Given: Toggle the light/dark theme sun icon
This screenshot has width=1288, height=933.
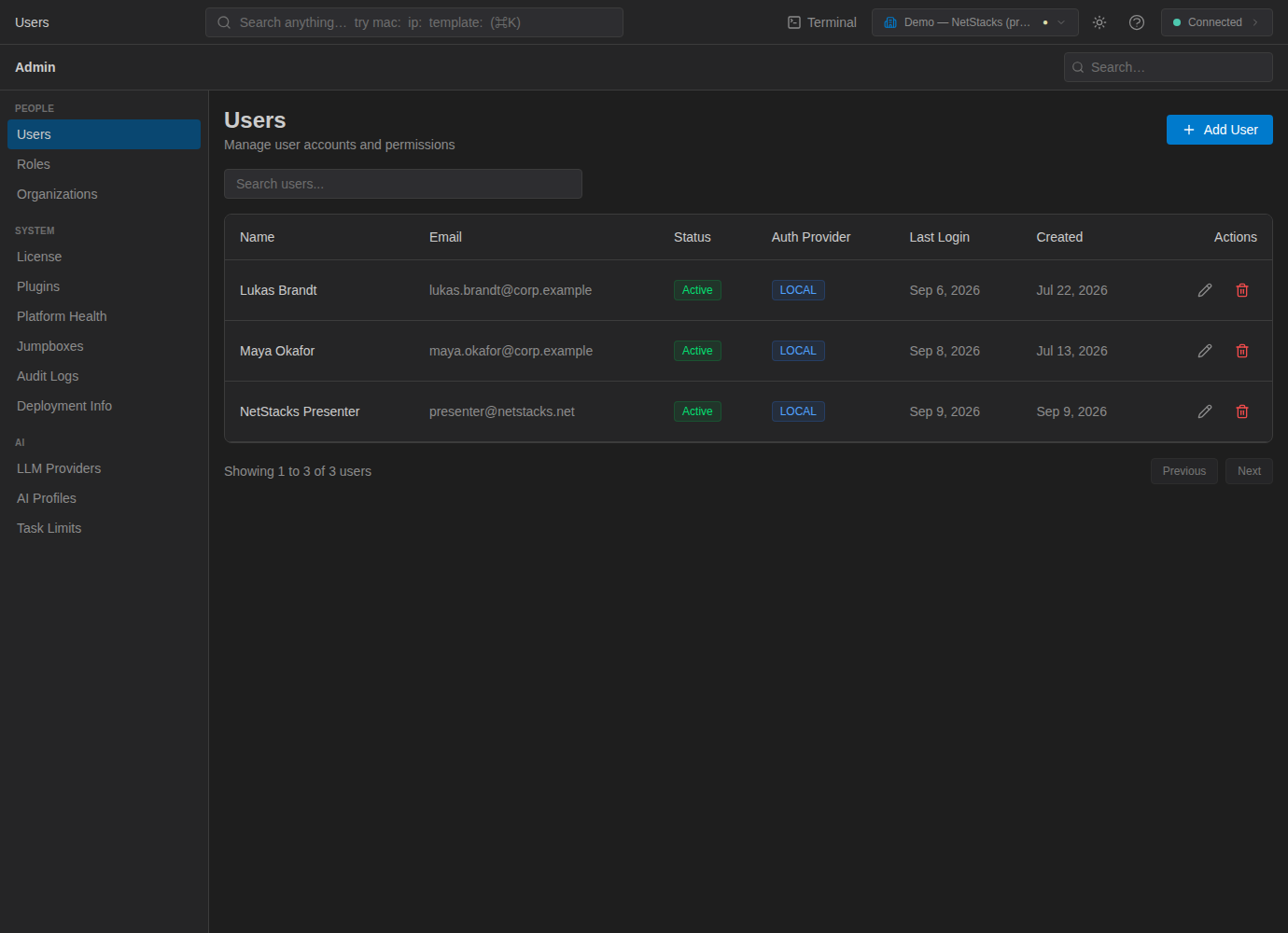Looking at the screenshot, I should click(x=1099, y=22).
